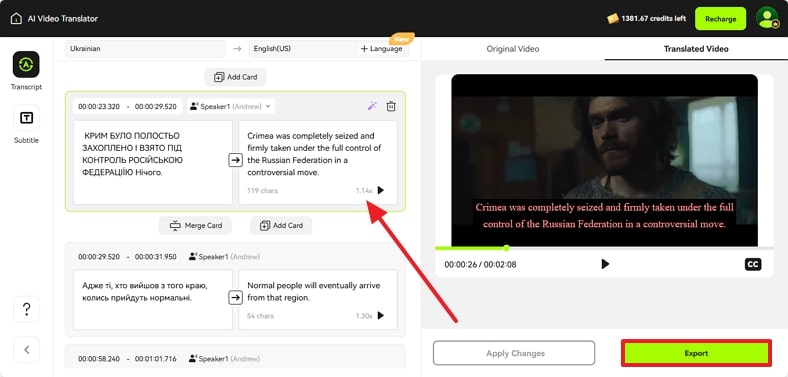The image size is (788, 377).
Task: Play the Crimea translation audio preview
Action: coord(380,191)
